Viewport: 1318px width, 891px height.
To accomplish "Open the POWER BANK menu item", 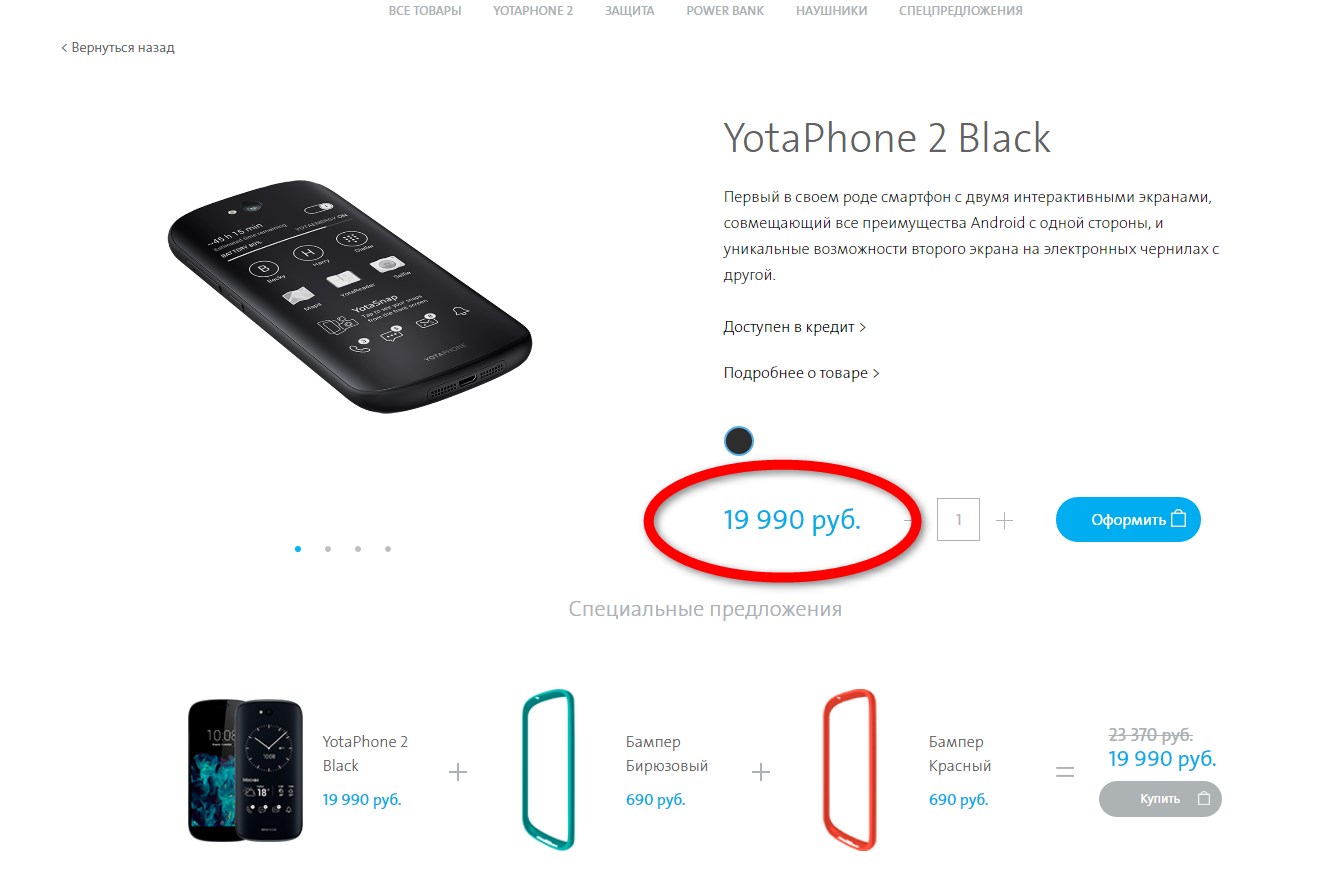I will coord(725,11).
